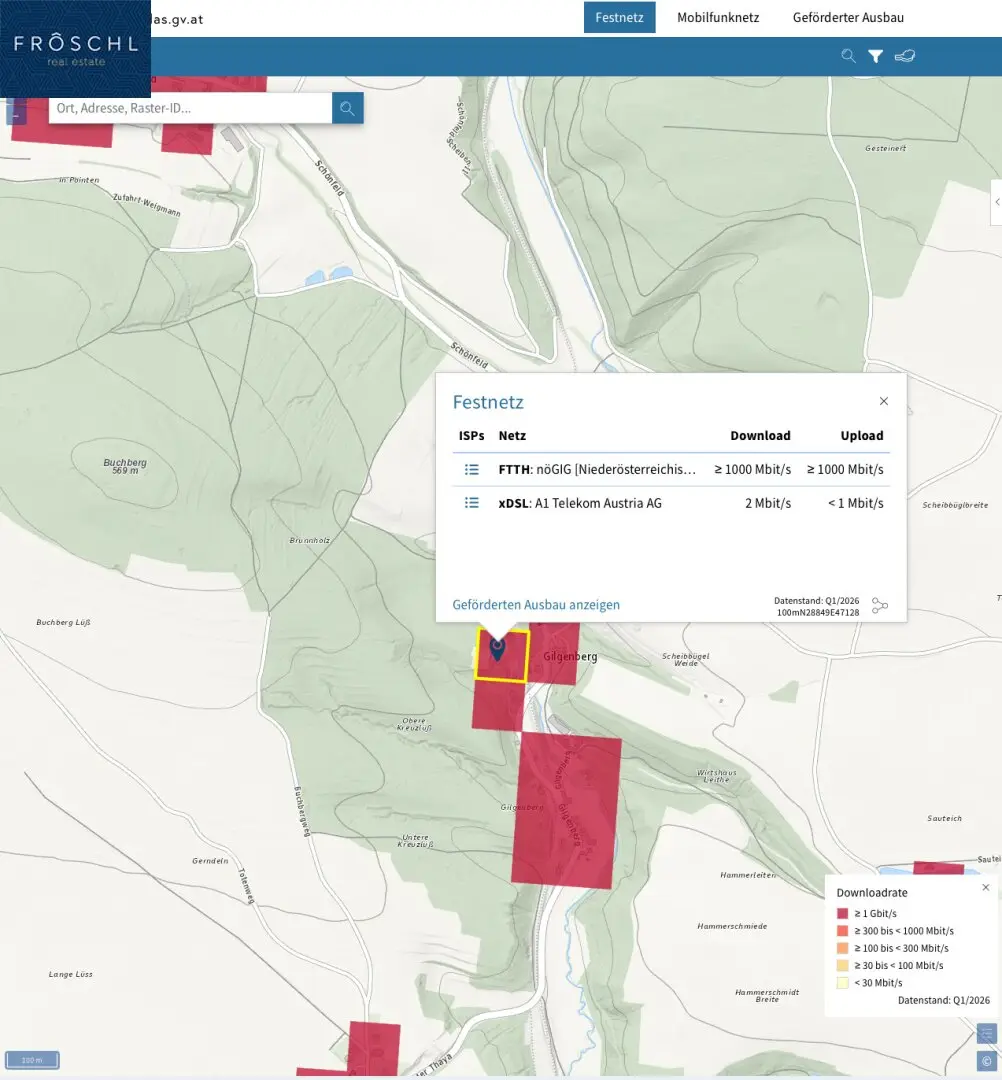The width and height of the screenshot is (1002, 1080).
Task: Switch to the Mobilfunknetz tab
Action: click(718, 17)
